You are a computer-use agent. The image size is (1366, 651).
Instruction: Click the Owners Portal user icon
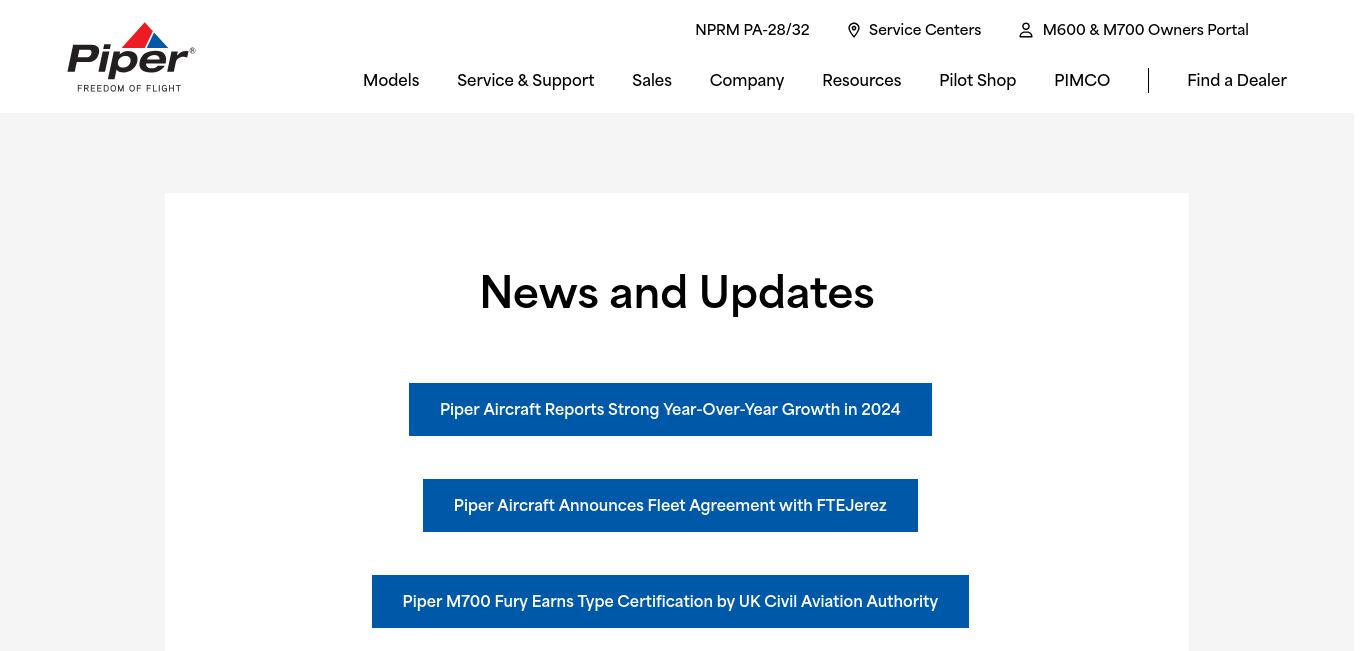click(1026, 30)
